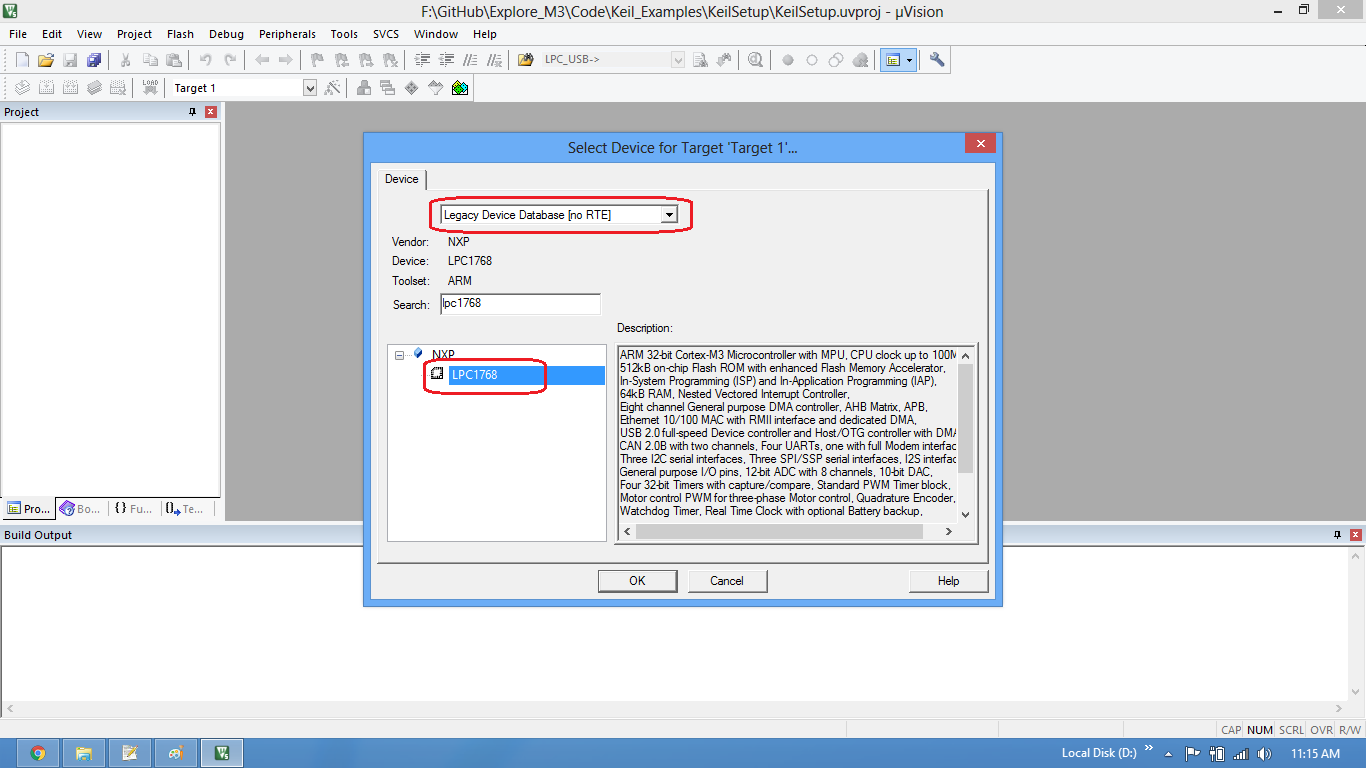The height and width of the screenshot is (768, 1366).
Task: Start debug session magnifier icon
Action: coord(755,60)
